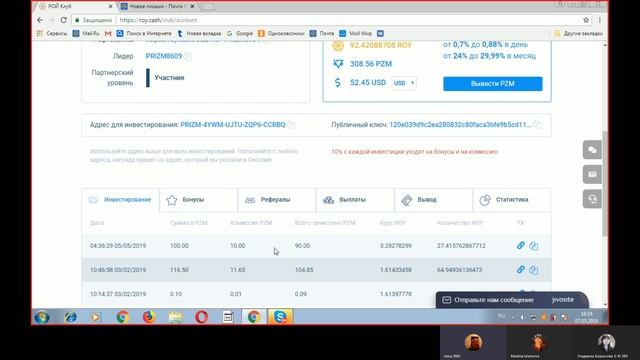Open the 'Отправьте нам сообщение' chat widget
This screenshot has width=640, height=360.
coord(512,300)
